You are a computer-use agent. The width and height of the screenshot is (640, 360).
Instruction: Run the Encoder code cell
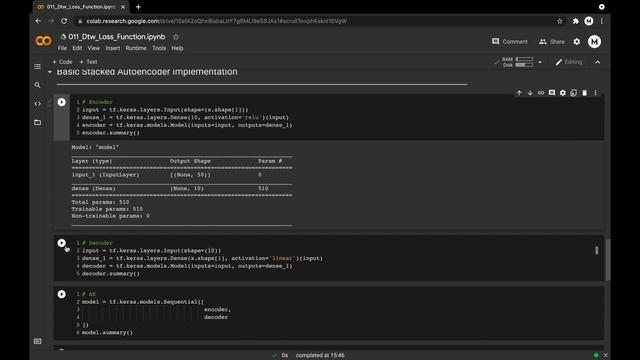[62, 102]
